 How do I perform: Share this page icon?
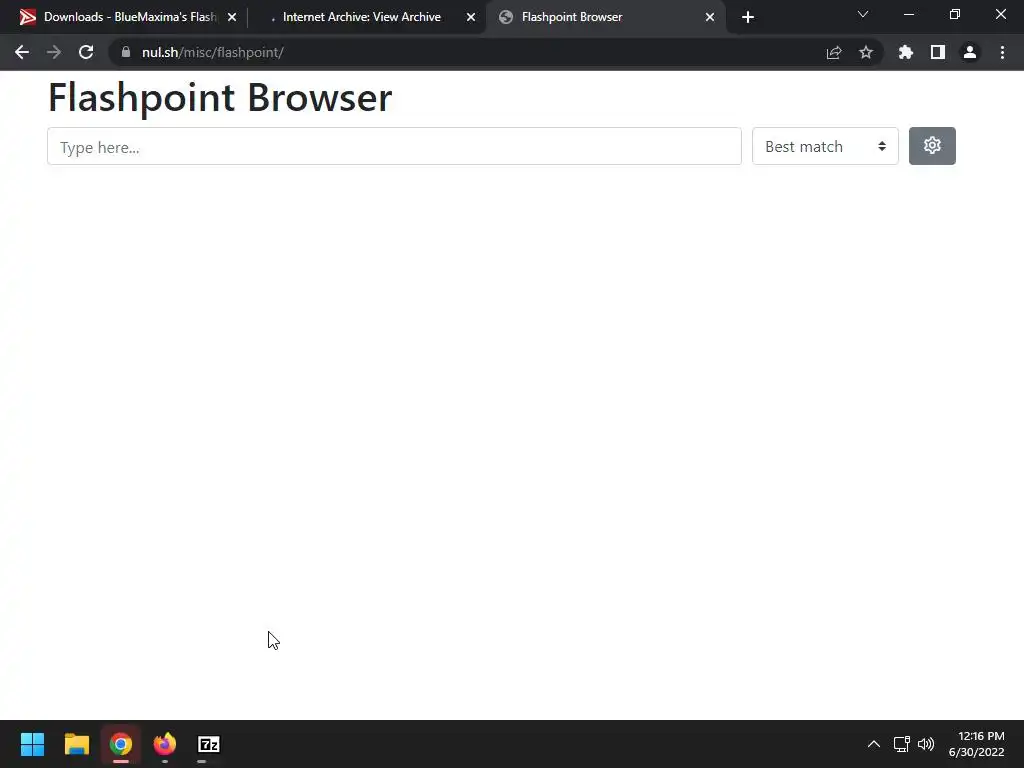coord(834,52)
